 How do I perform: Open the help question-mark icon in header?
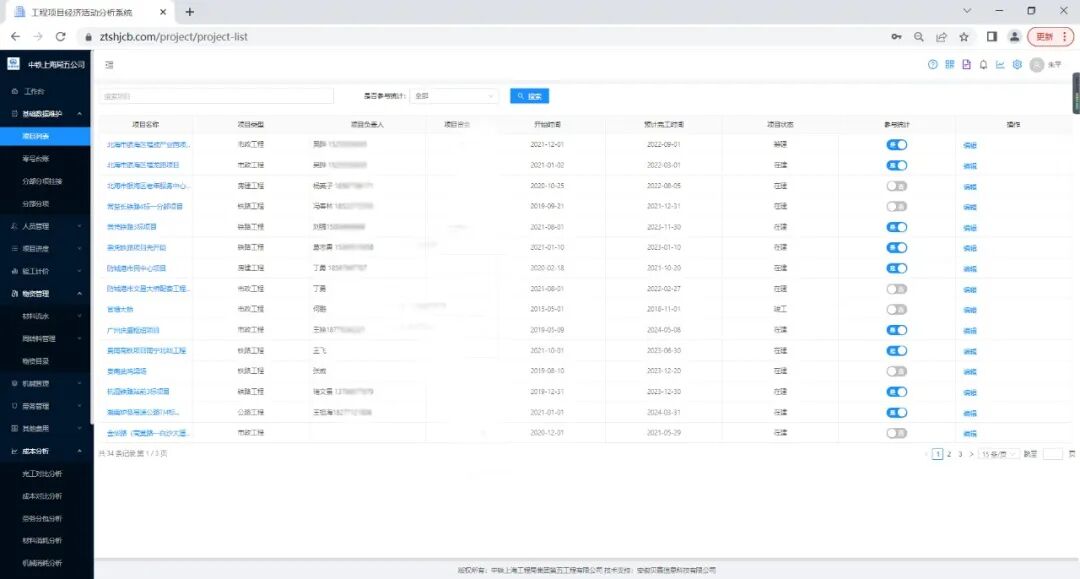pyautogui.click(x=933, y=64)
